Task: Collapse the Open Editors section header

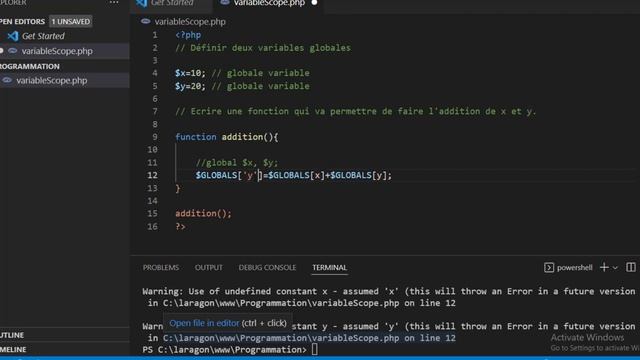Action: pos(22,22)
